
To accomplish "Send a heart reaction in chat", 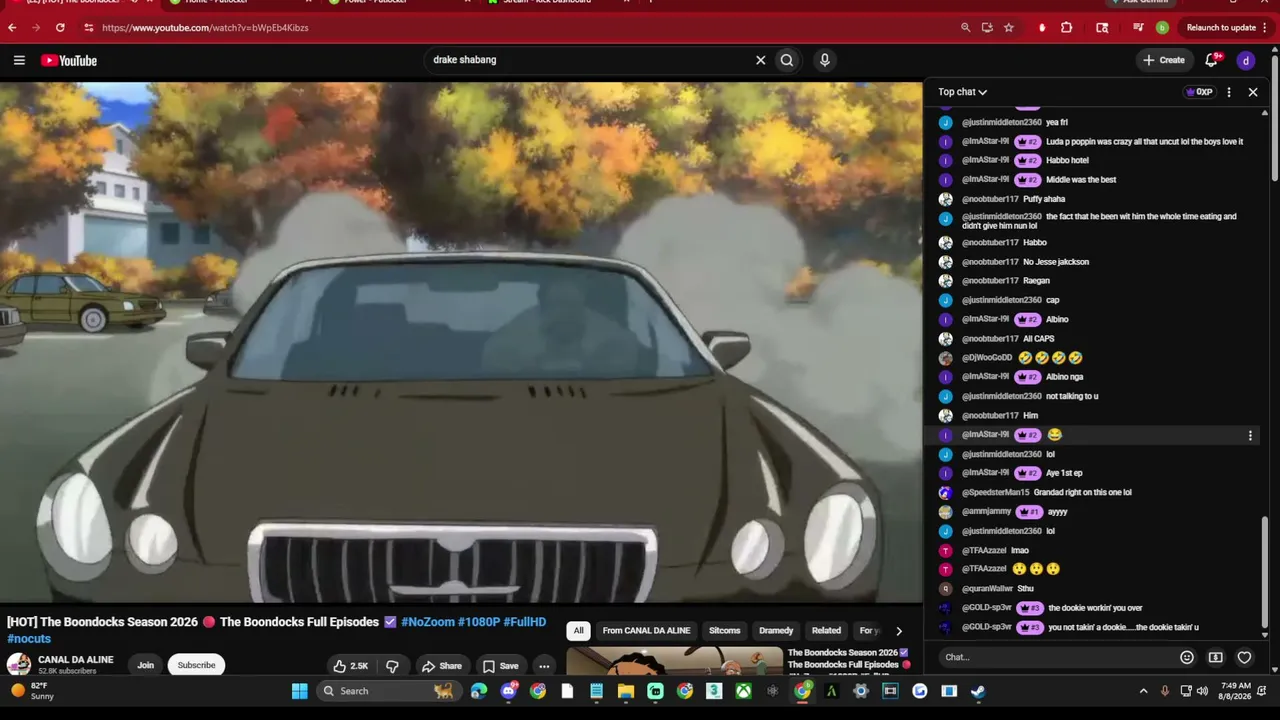I will pyautogui.click(x=1244, y=657).
